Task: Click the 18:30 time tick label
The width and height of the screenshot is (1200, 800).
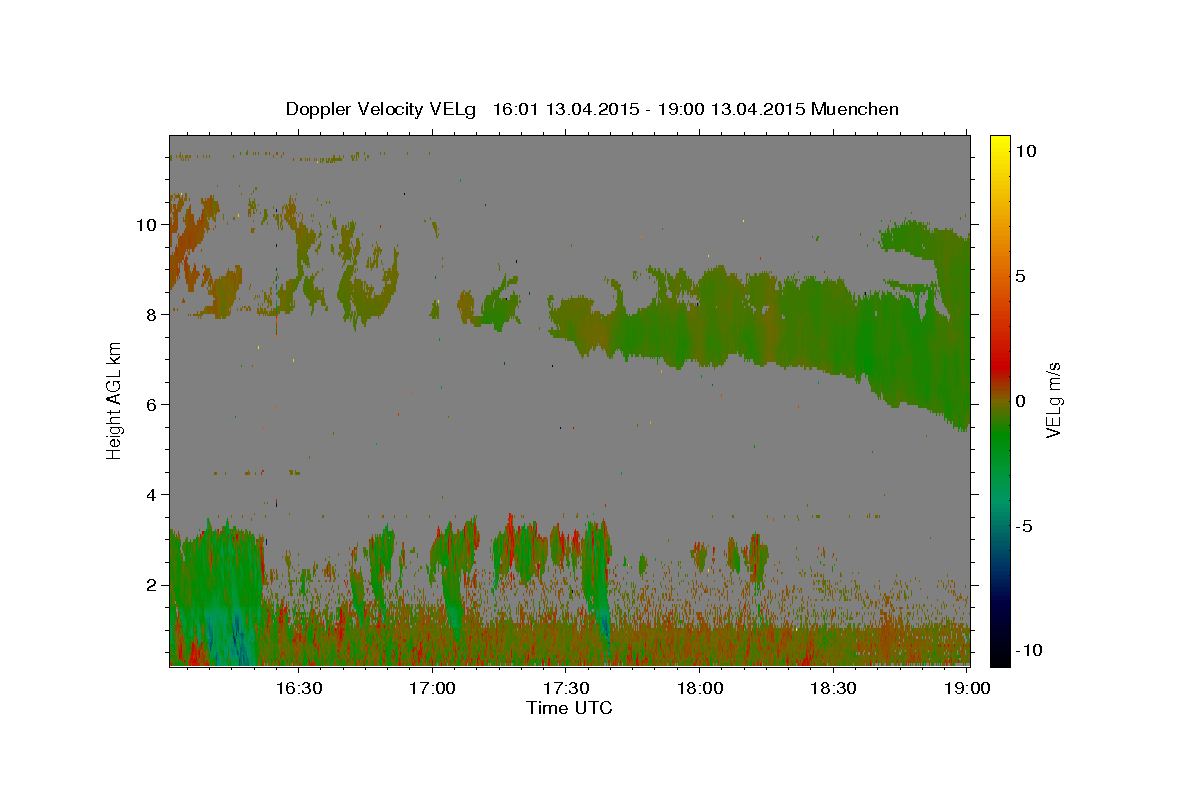Action: [833, 688]
